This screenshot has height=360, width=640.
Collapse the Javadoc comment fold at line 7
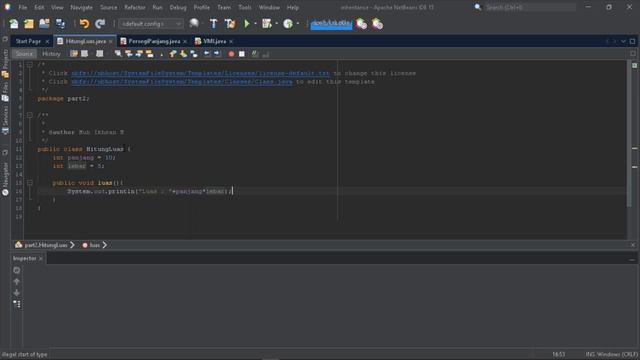[x=30, y=116]
